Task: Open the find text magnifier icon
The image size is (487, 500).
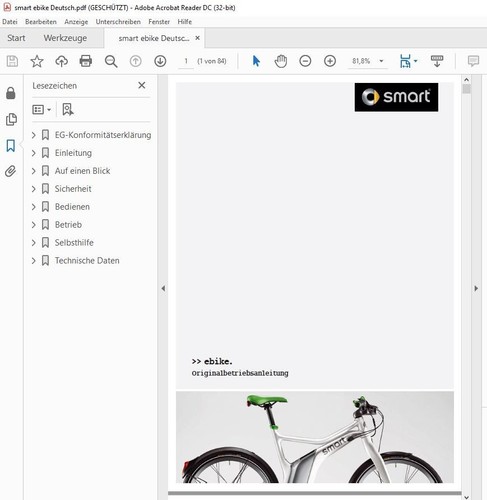Action: [x=111, y=61]
